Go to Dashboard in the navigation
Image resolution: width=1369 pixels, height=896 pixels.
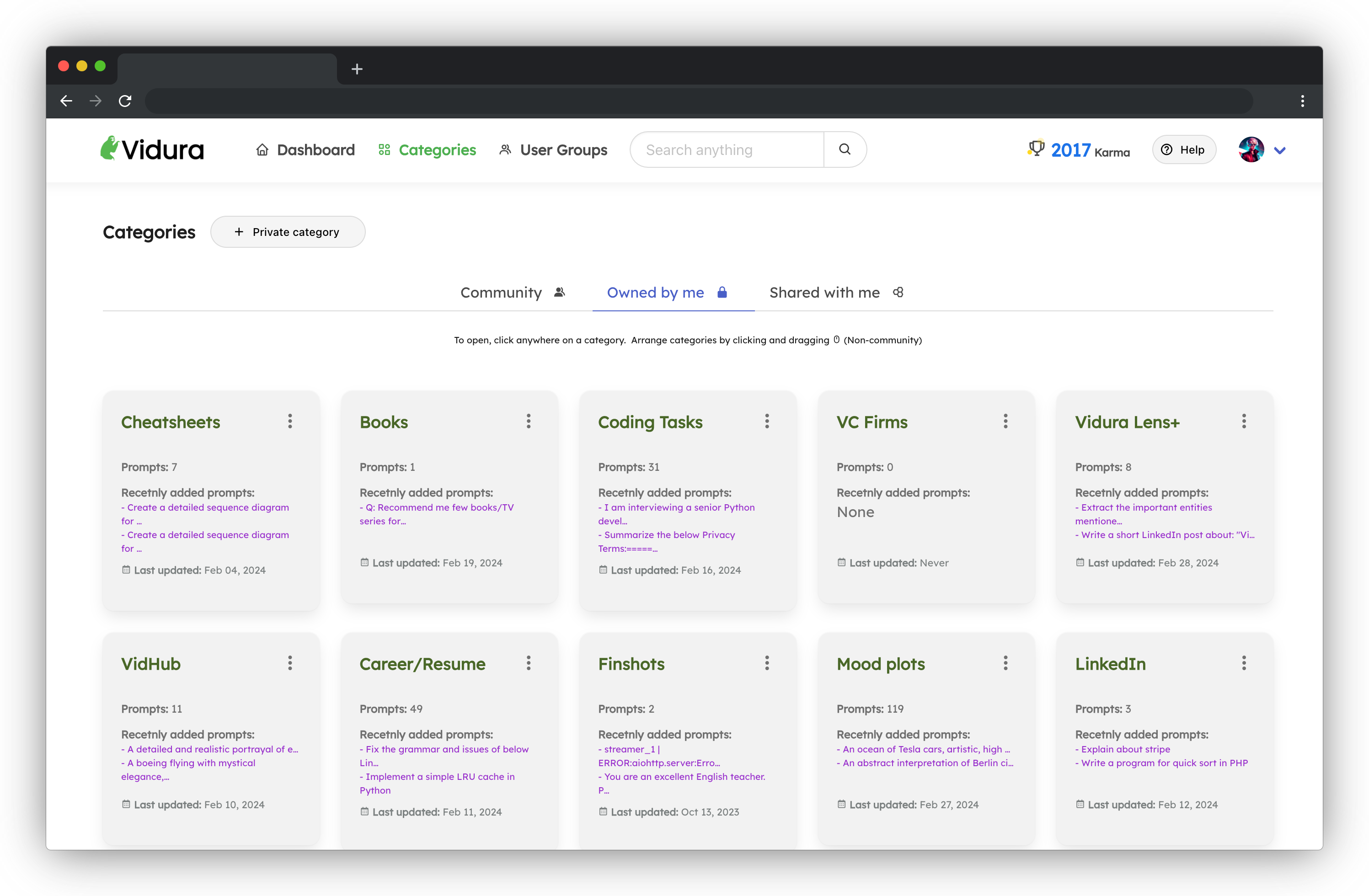click(x=305, y=150)
